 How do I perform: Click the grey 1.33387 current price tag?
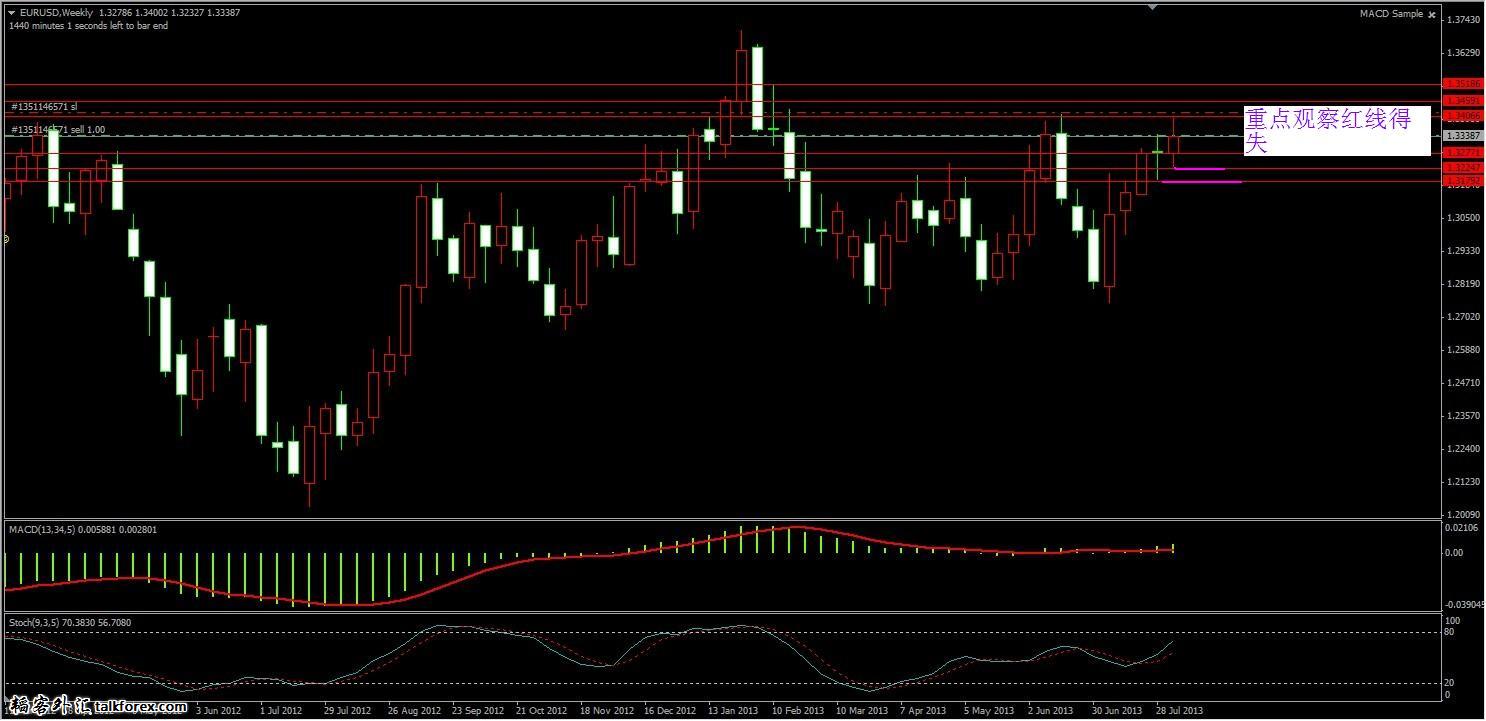click(x=1463, y=135)
